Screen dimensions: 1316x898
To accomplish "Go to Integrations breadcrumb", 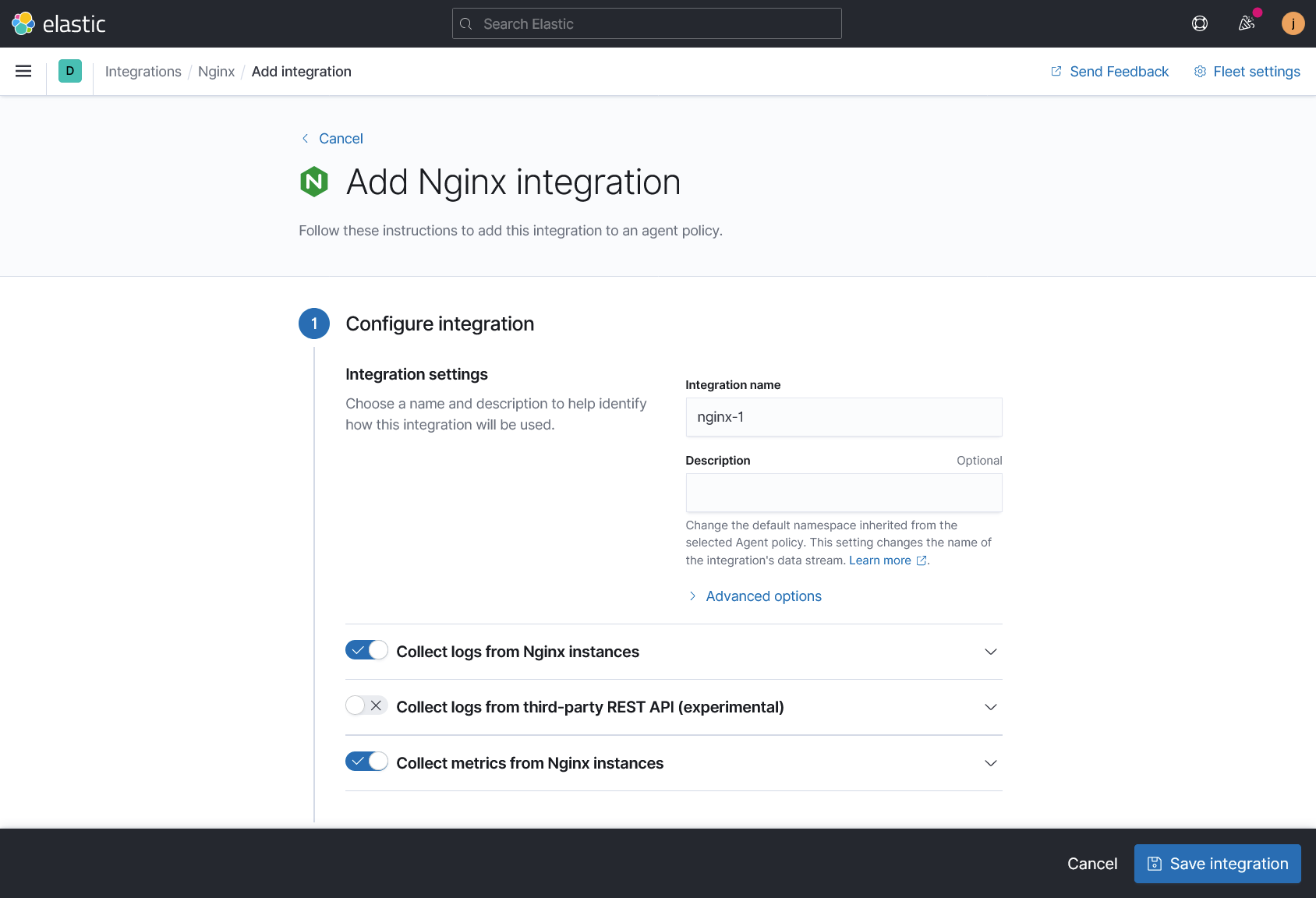I will pos(143,72).
